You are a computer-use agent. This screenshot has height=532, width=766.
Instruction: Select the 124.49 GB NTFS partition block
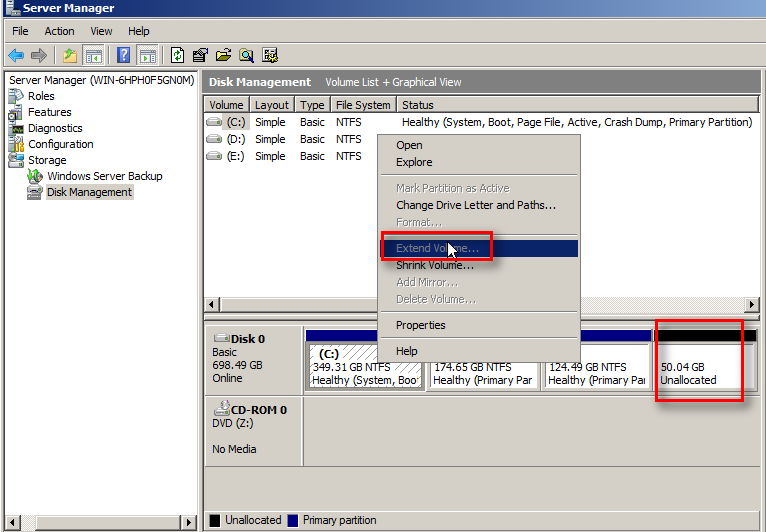[597, 374]
